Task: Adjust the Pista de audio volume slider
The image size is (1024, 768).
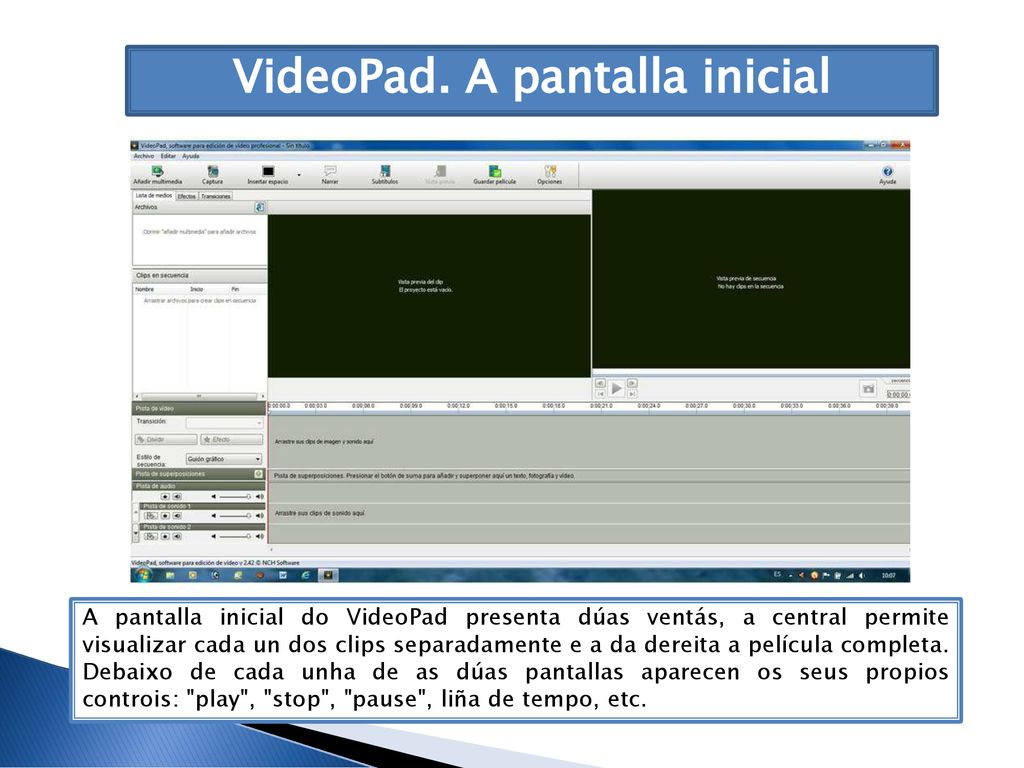Action: click(235, 496)
